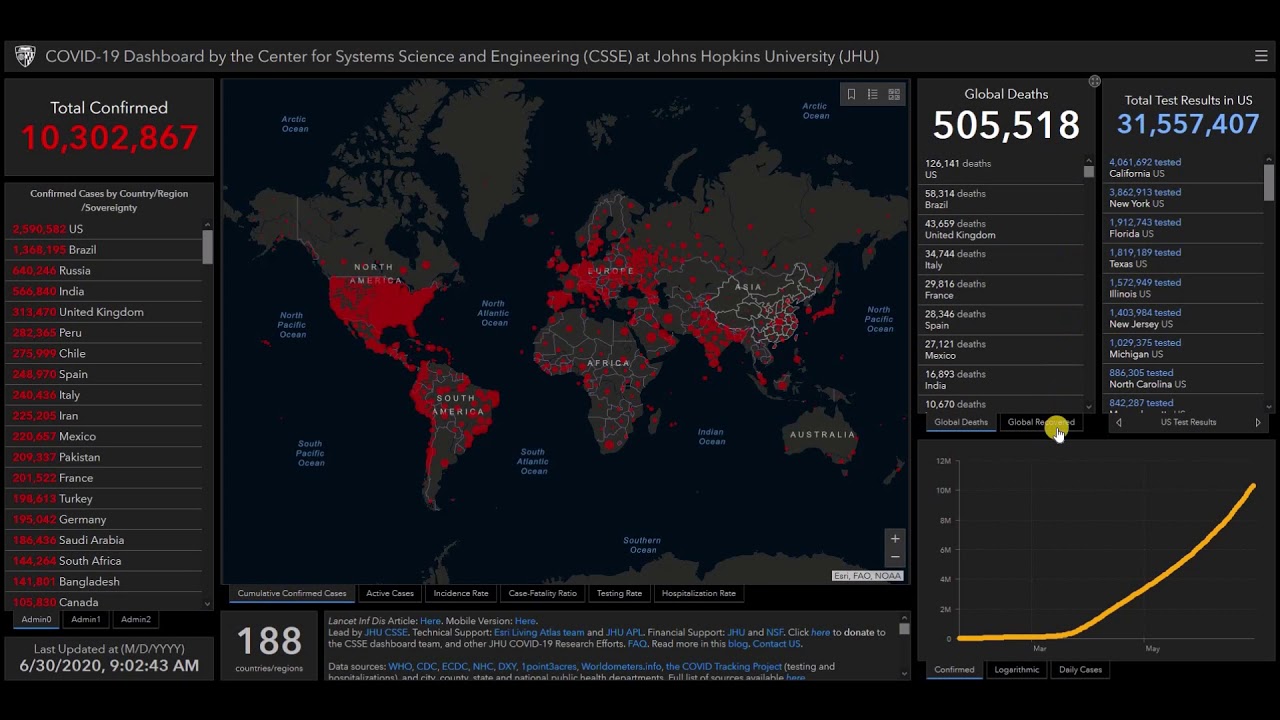
Task: Open the basemap gallery grid icon
Action: pos(894,94)
